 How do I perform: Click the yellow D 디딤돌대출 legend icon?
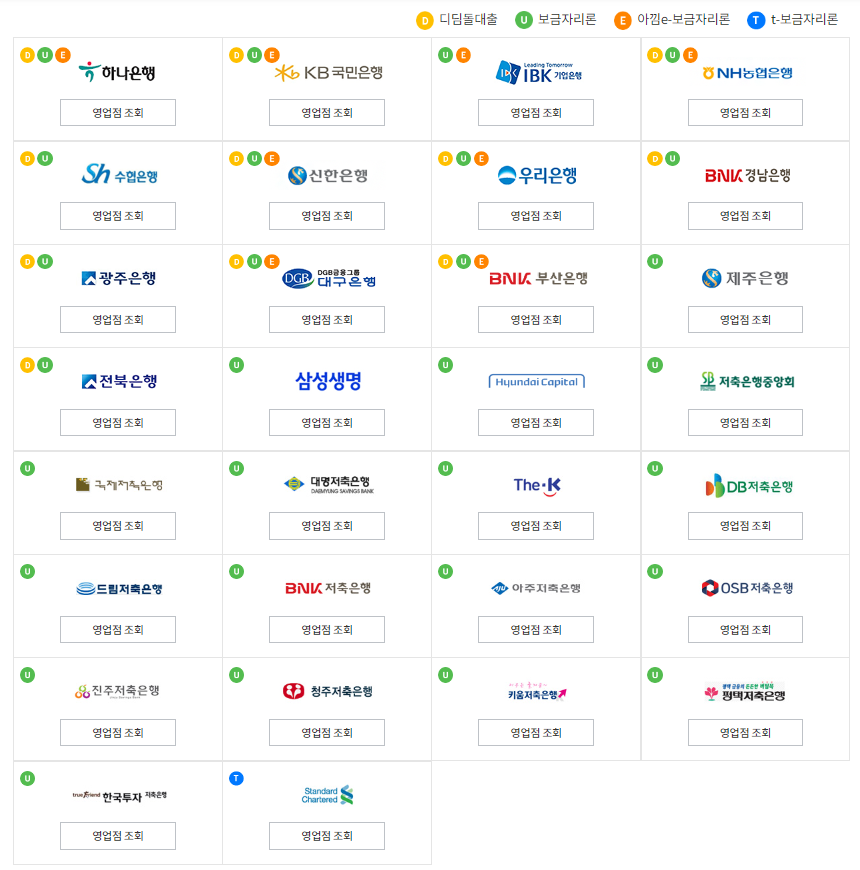(424, 21)
